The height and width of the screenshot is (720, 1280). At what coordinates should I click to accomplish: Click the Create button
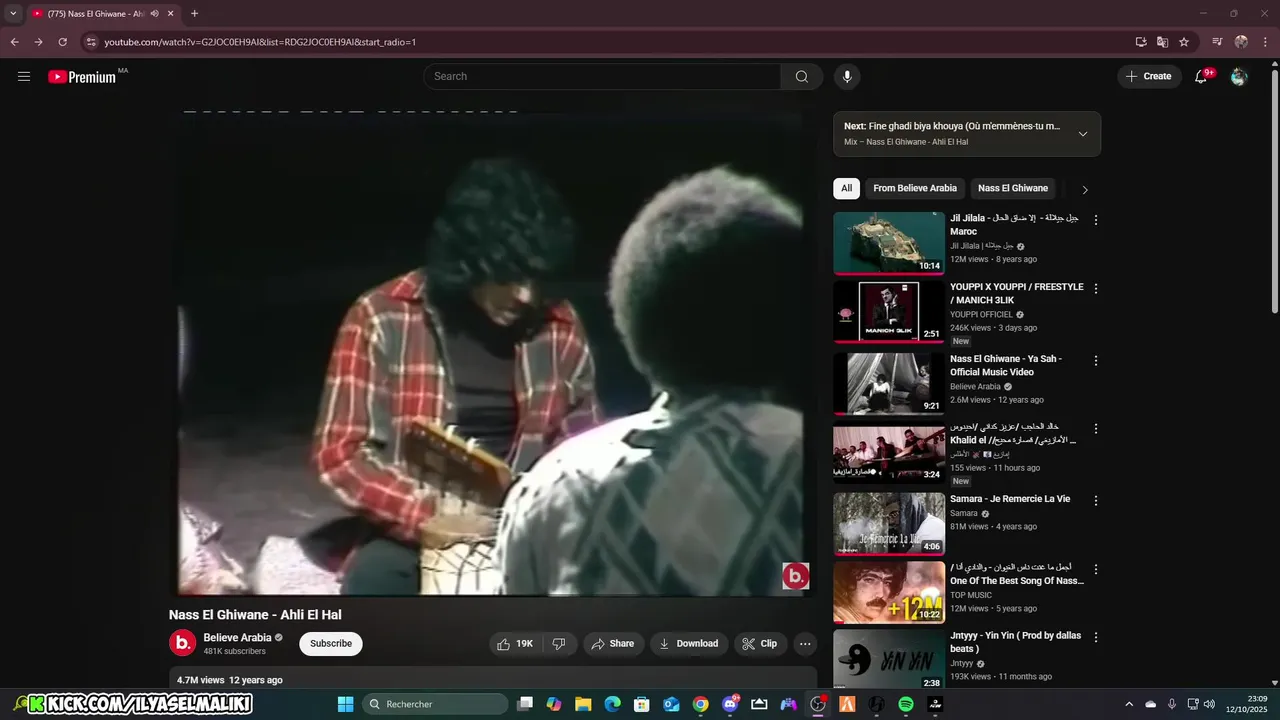pos(1149,76)
